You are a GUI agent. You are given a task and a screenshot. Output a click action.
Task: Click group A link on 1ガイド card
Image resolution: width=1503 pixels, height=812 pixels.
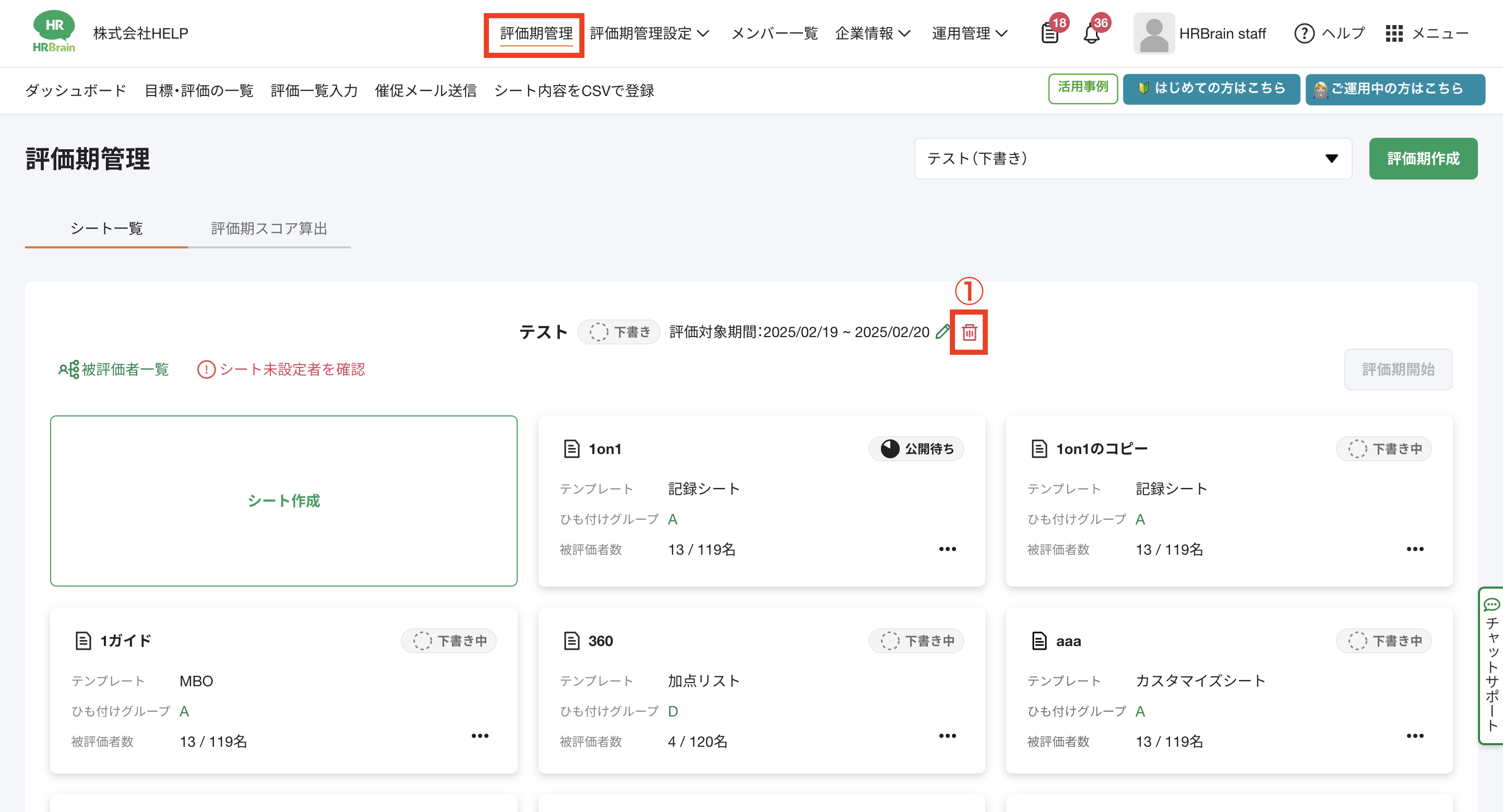[184, 711]
